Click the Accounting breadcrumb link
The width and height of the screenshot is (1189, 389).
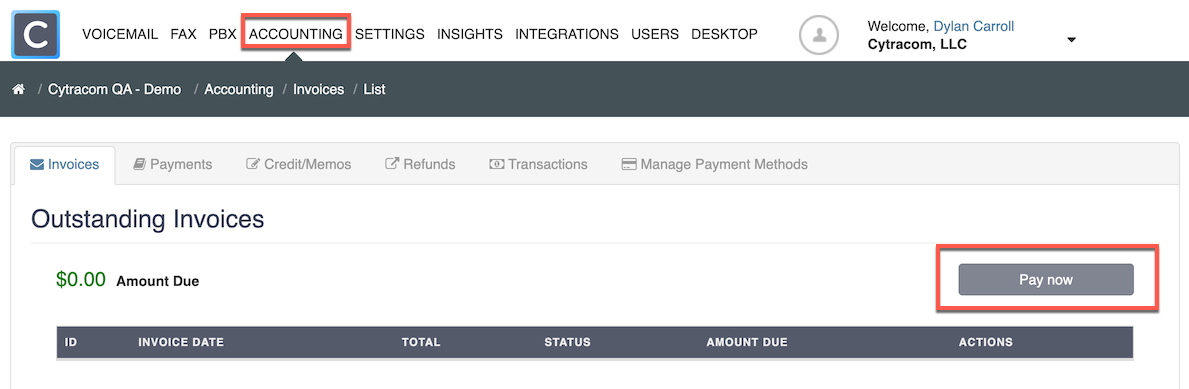click(239, 89)
